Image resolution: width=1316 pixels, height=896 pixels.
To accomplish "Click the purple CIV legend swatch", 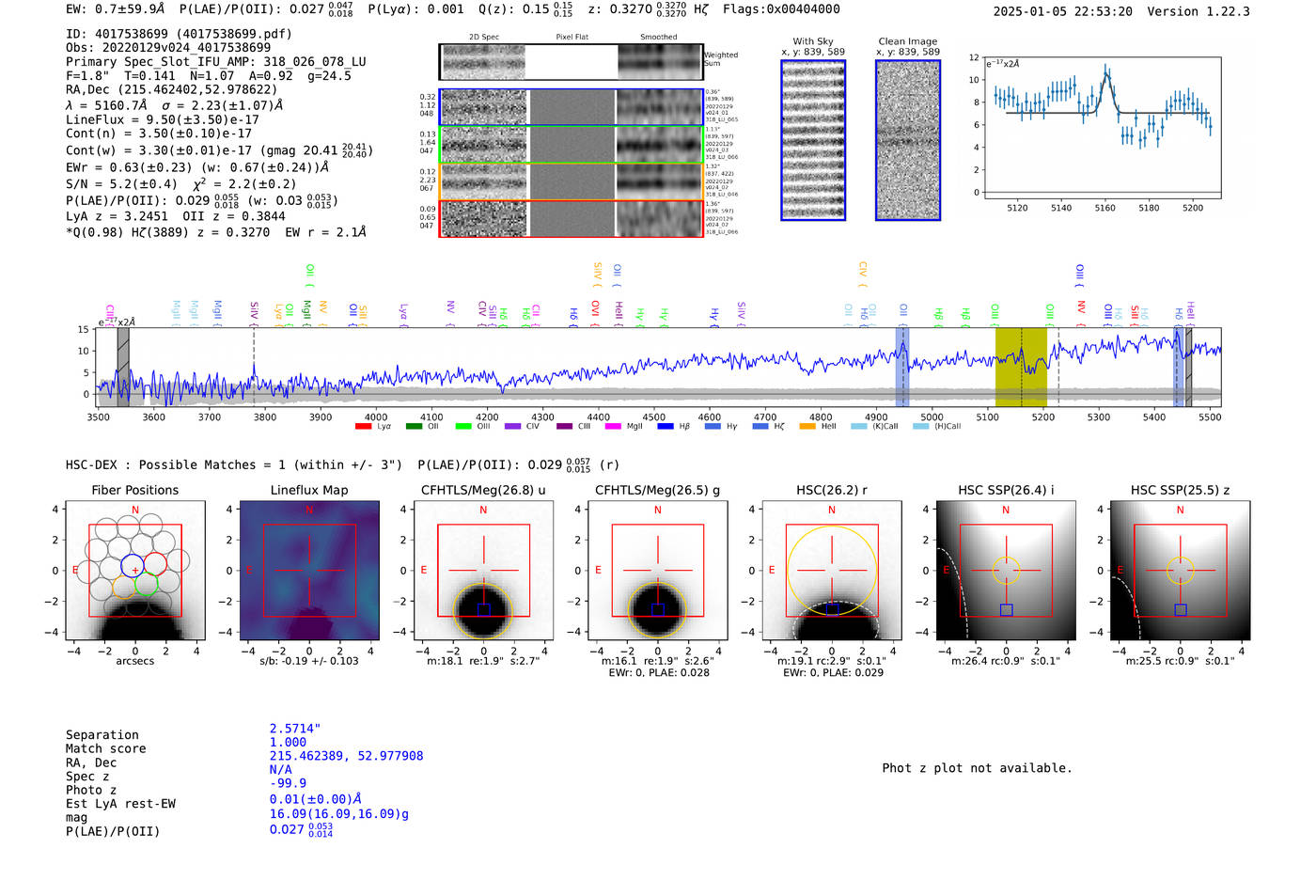I will pyautogui.click(x=512, y=427).
